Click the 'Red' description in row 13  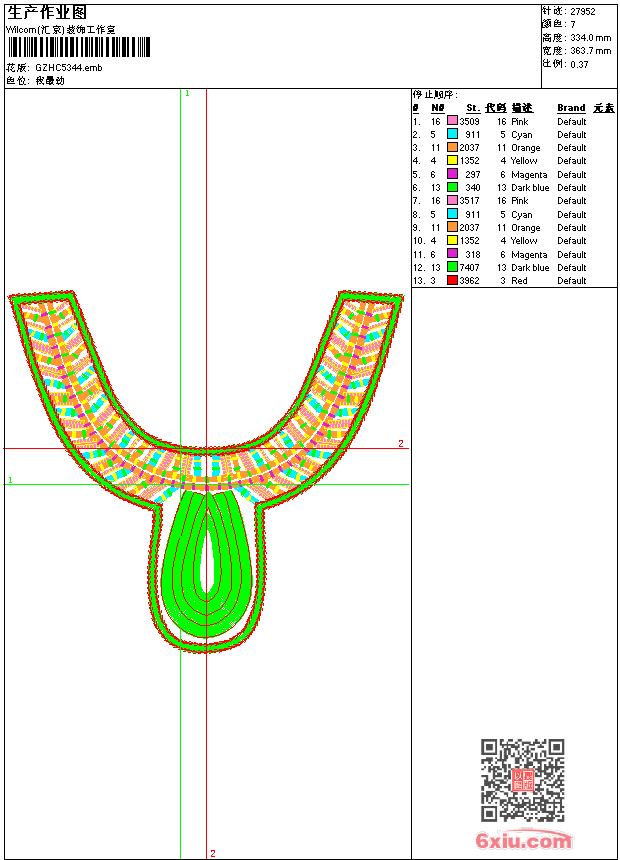[x=519, y=281]
